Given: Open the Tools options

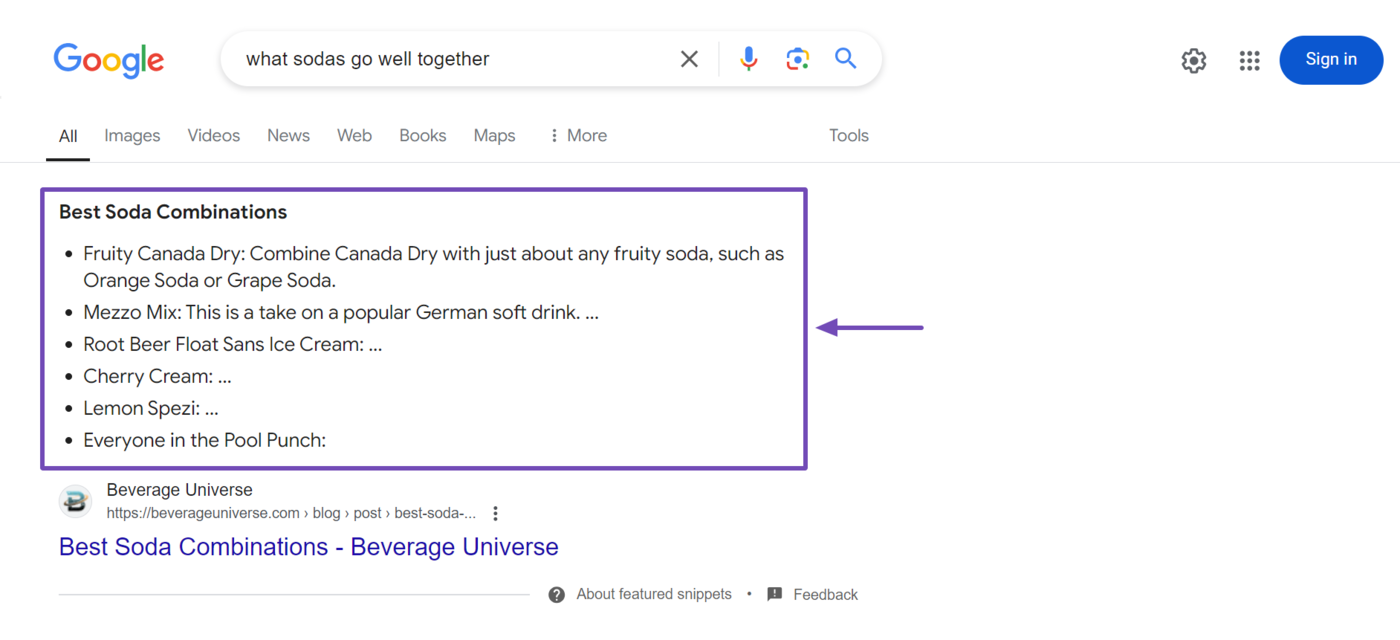Looking at the screenshot, I should [x=848, y=135].
